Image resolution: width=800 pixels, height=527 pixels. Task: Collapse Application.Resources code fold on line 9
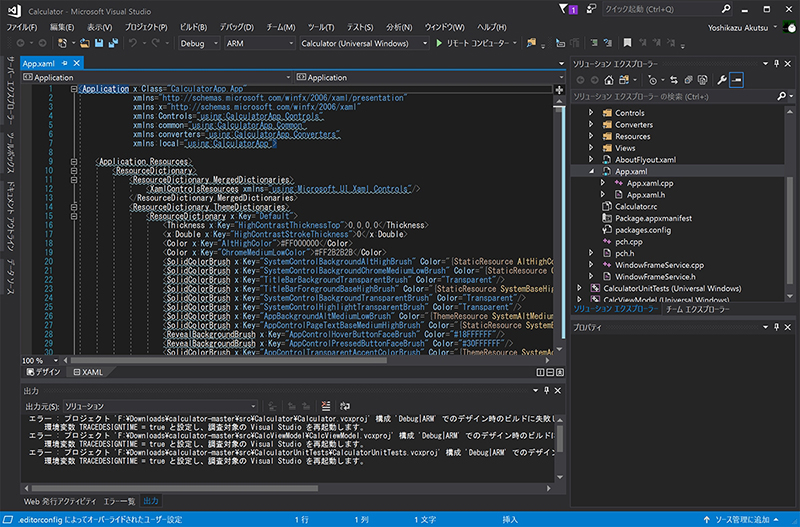[x=74, y=162]
